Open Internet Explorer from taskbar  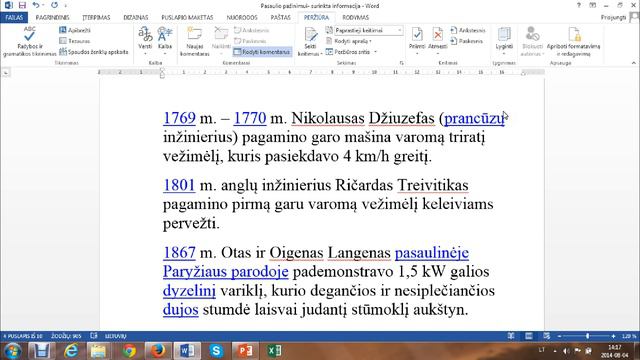(x=71, y=351)
